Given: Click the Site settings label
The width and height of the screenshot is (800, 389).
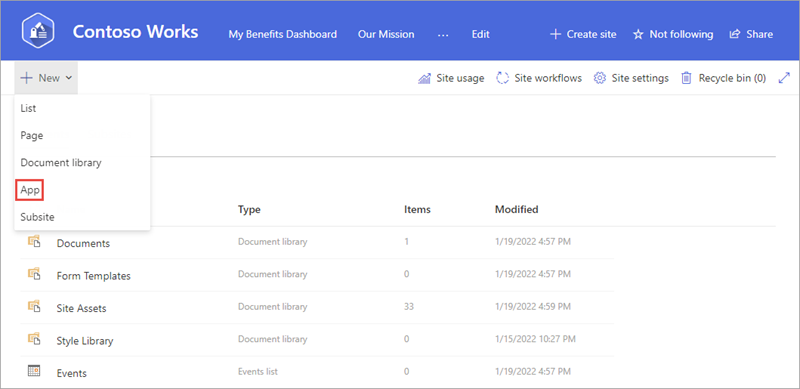Looking at the screenshot, I should tap(640, 78).
